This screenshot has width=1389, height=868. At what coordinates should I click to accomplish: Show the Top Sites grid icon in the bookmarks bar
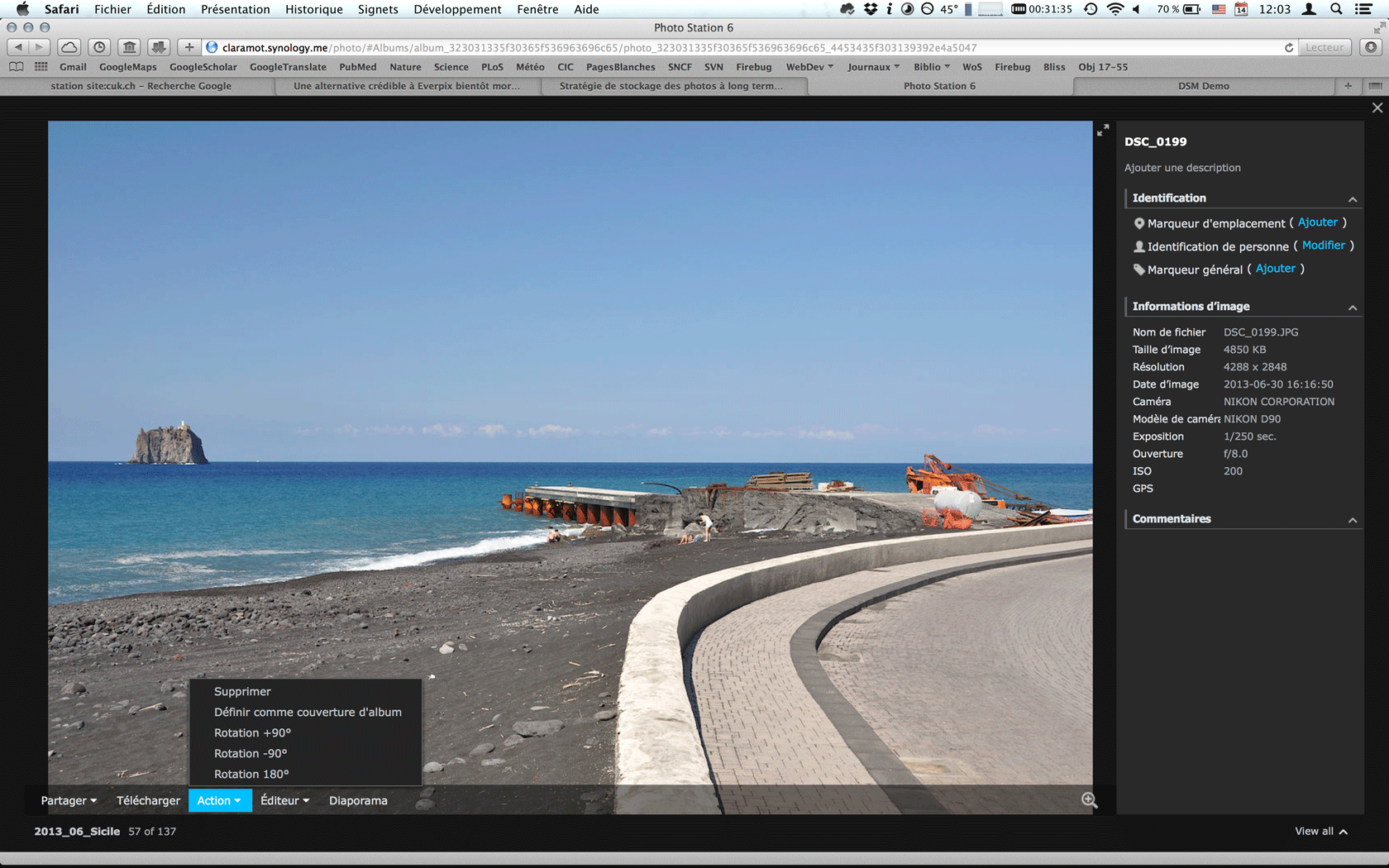(x=41, y=67)
